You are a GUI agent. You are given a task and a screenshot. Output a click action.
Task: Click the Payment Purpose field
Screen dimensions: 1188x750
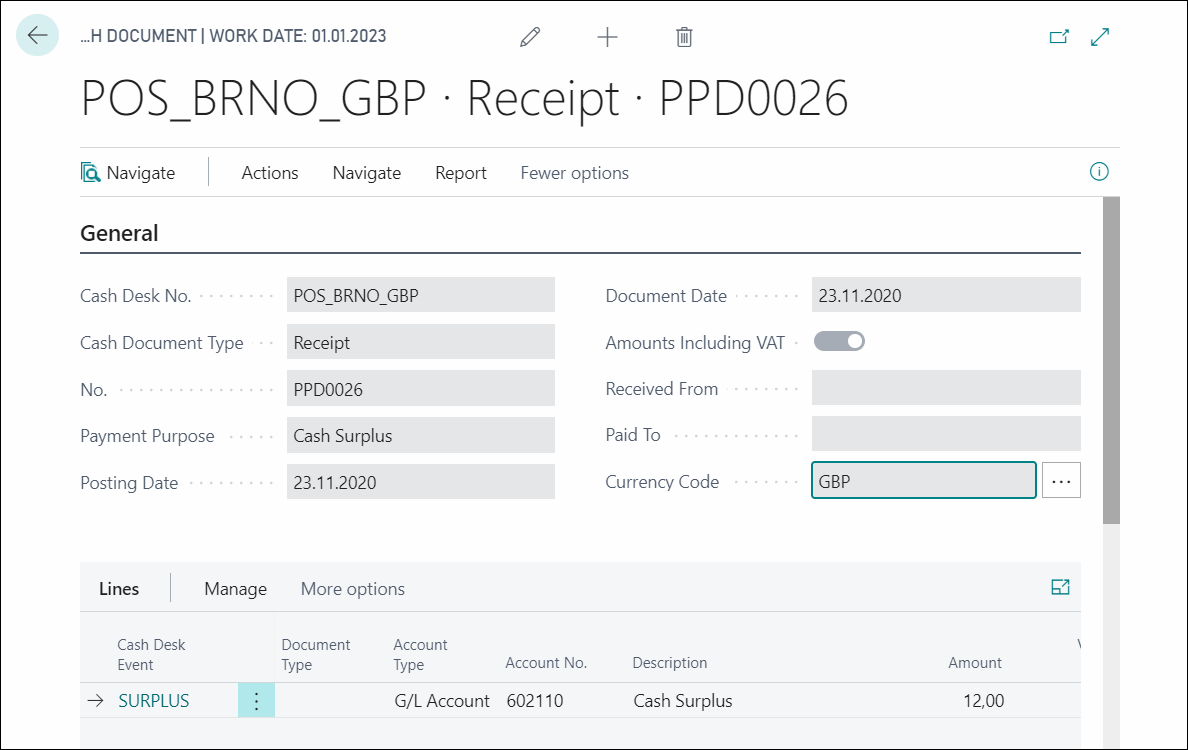tap(420, 436)
